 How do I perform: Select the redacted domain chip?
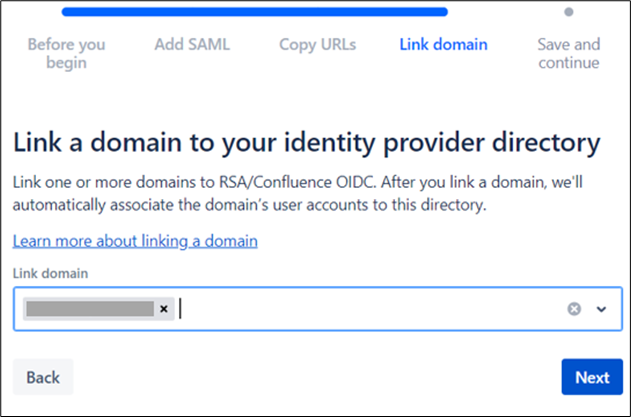pyautogui.click(x=90, y=309)
